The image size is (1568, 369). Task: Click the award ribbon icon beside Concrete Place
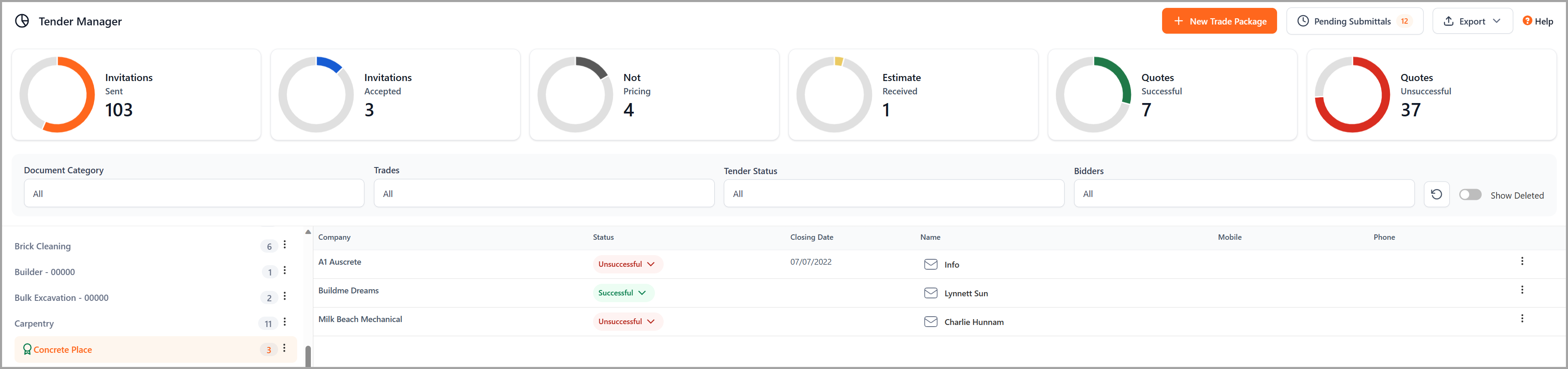(27, 349)
